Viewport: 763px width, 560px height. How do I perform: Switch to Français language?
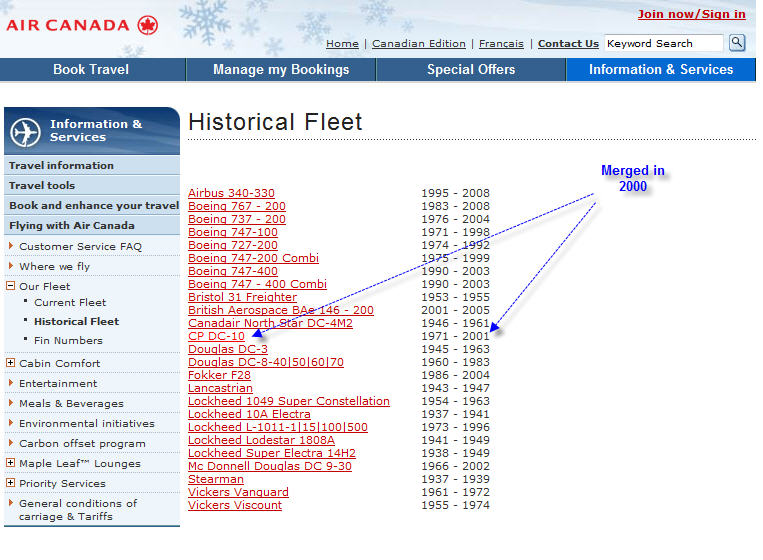pos(501,44)
